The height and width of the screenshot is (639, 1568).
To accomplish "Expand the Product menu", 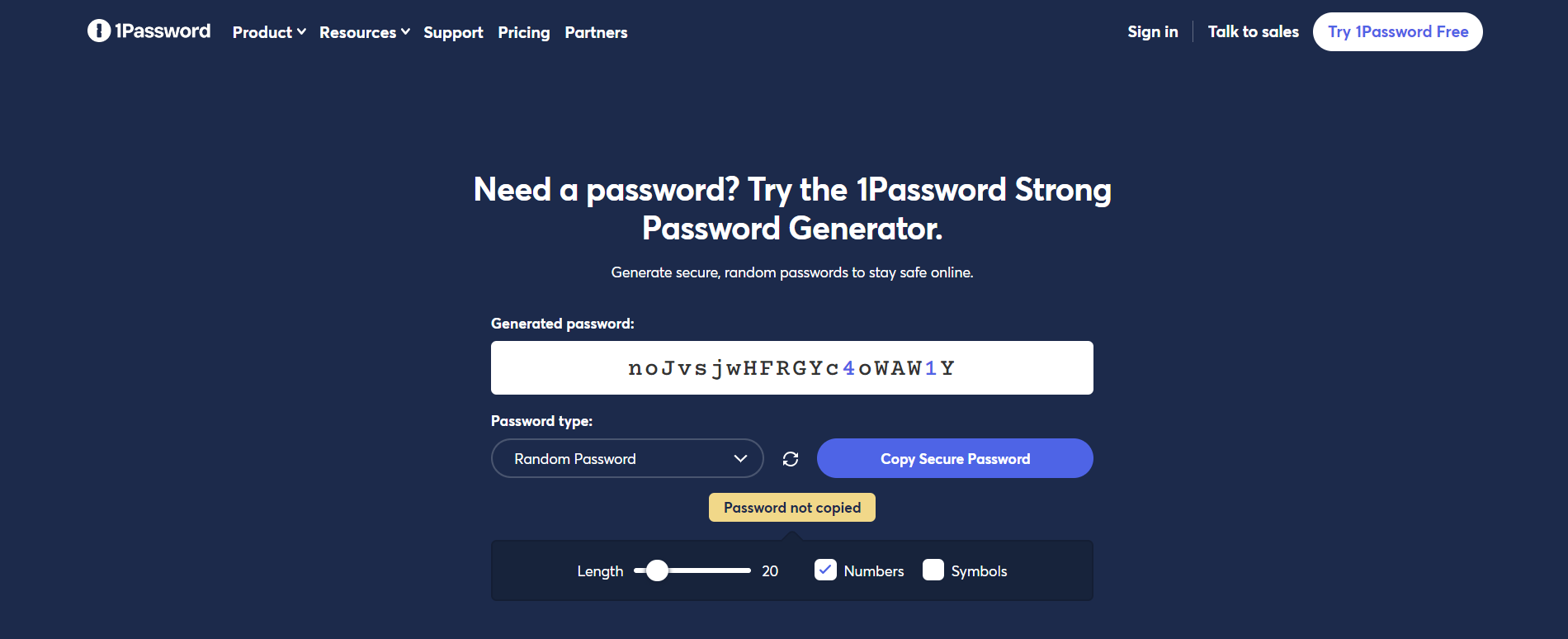I will pyautogui.click(x=262, y=32).
